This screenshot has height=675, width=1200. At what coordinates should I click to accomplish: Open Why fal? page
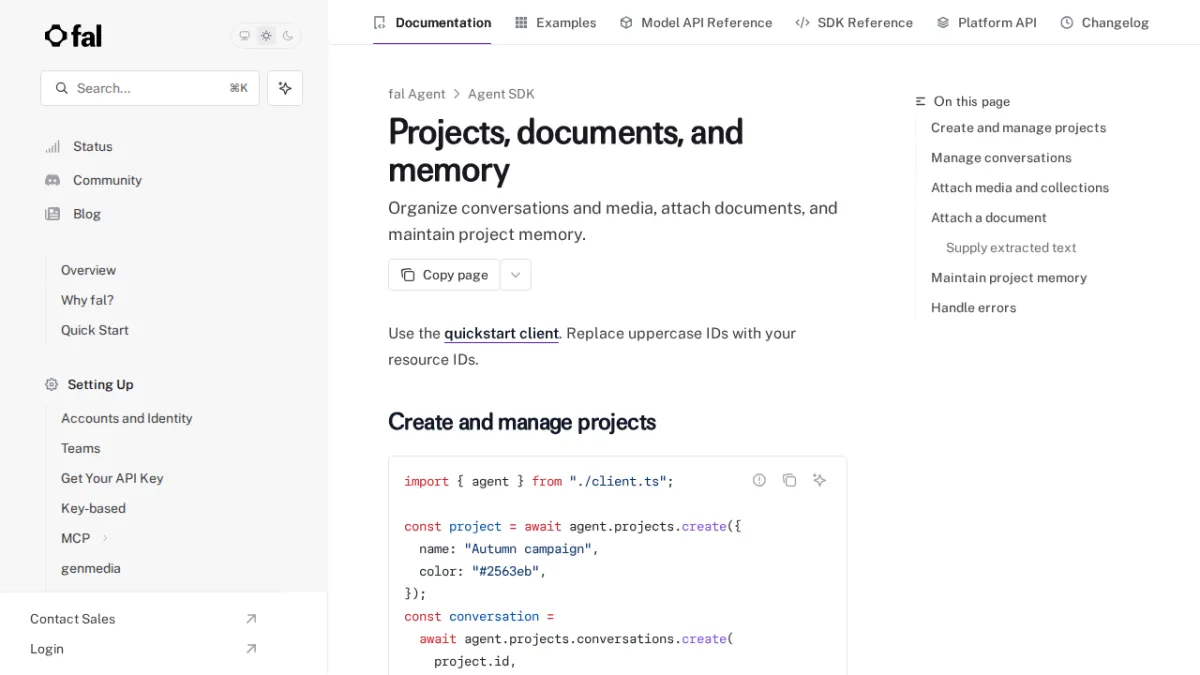point(87,300)
